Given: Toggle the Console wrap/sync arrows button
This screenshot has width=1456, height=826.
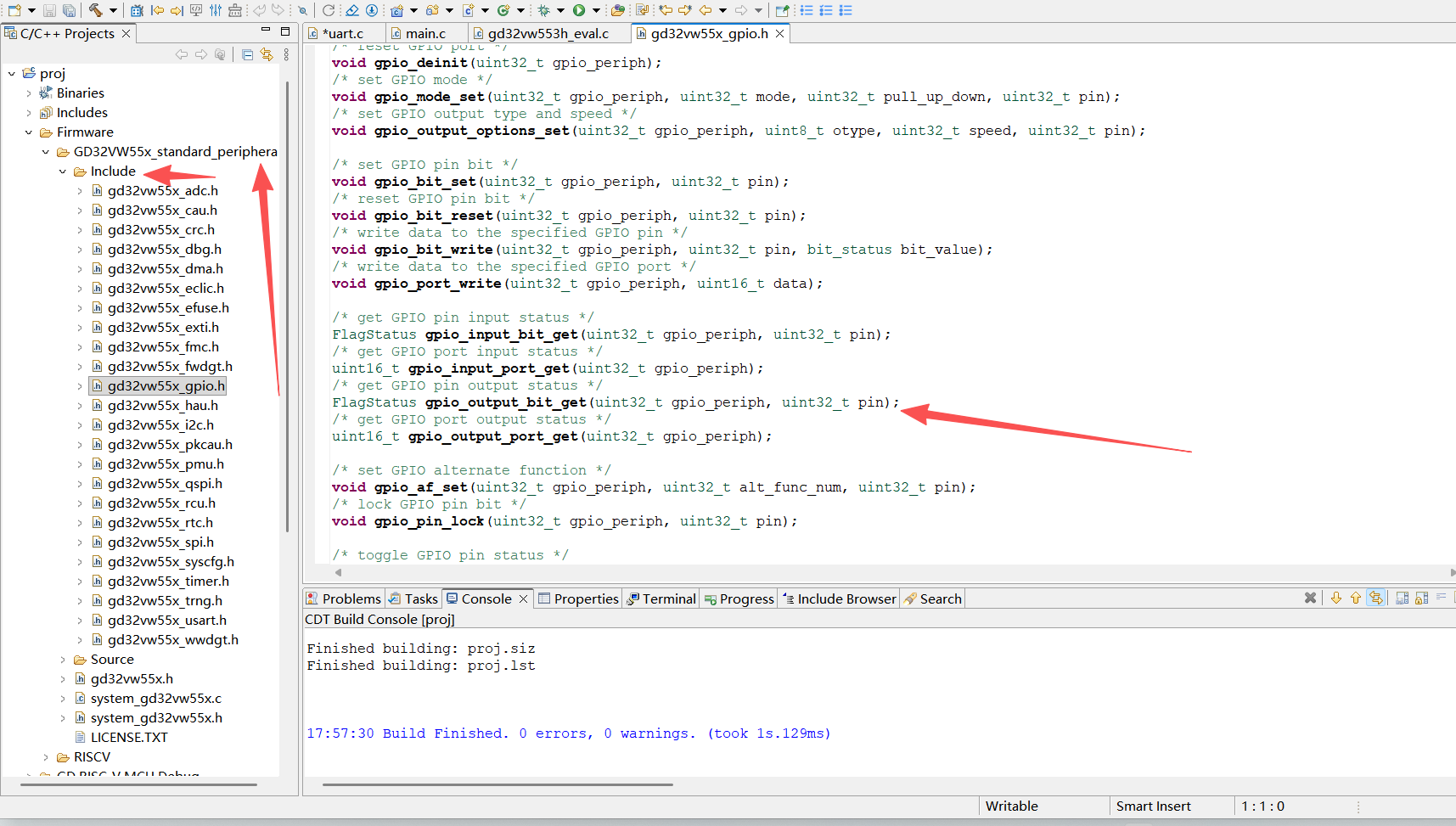Looking at the screenshot, I should (x=1375, y=598).
